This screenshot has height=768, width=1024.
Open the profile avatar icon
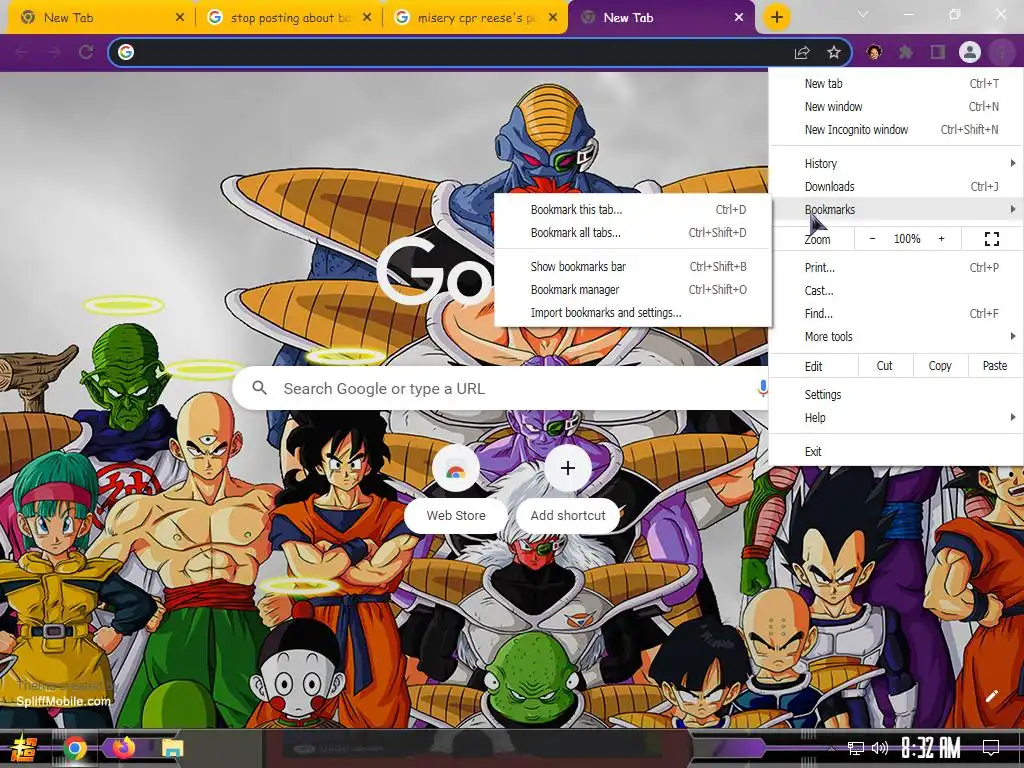970,52
